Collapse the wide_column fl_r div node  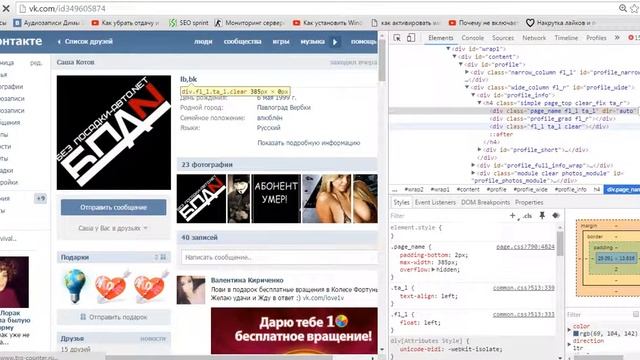[467, 87]
